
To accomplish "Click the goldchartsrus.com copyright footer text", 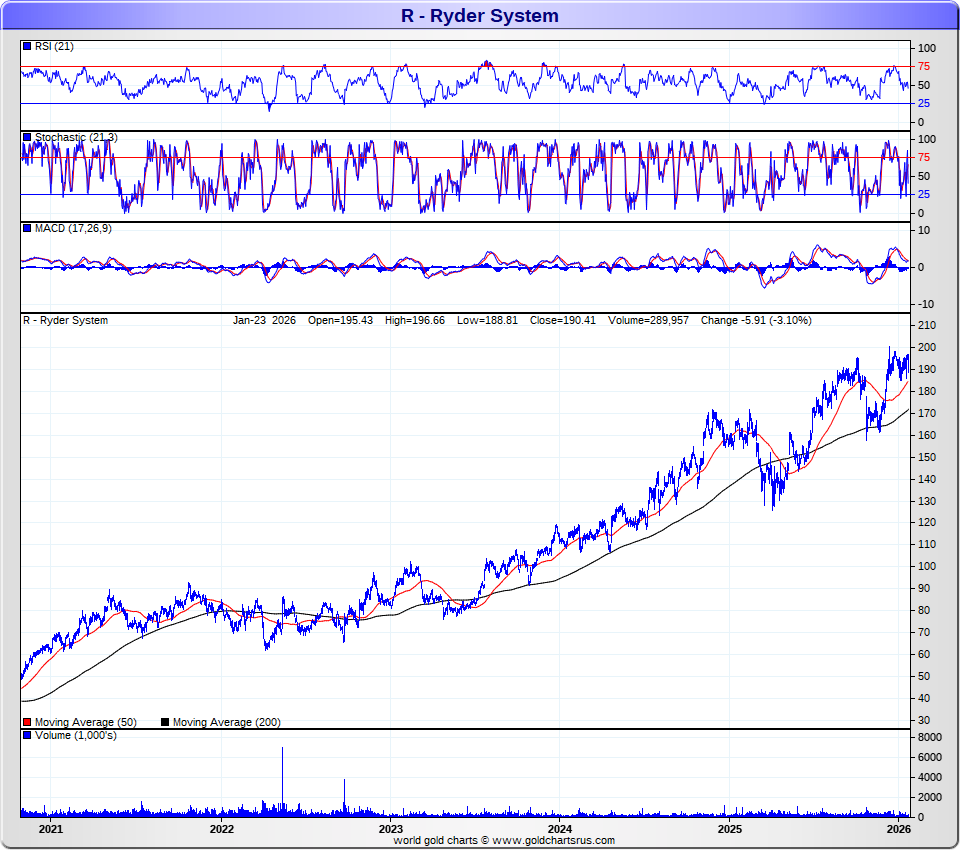I will click(504, 840).
